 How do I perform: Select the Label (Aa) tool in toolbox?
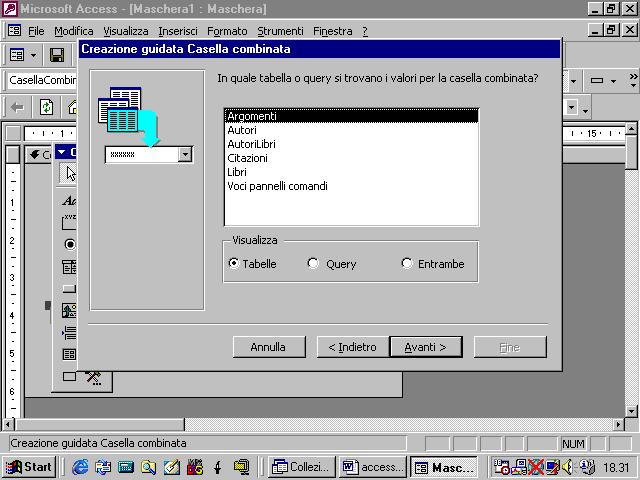pyautogui.click(x=69, y=200)
